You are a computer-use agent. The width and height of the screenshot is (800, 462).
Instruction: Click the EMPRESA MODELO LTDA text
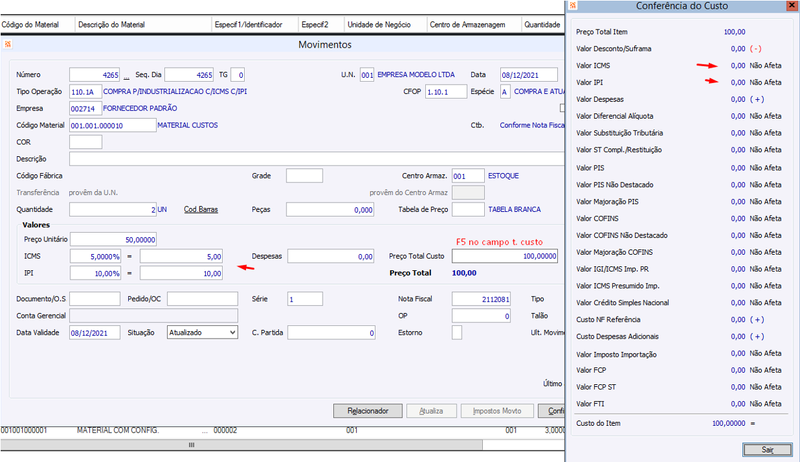[416, 75]
